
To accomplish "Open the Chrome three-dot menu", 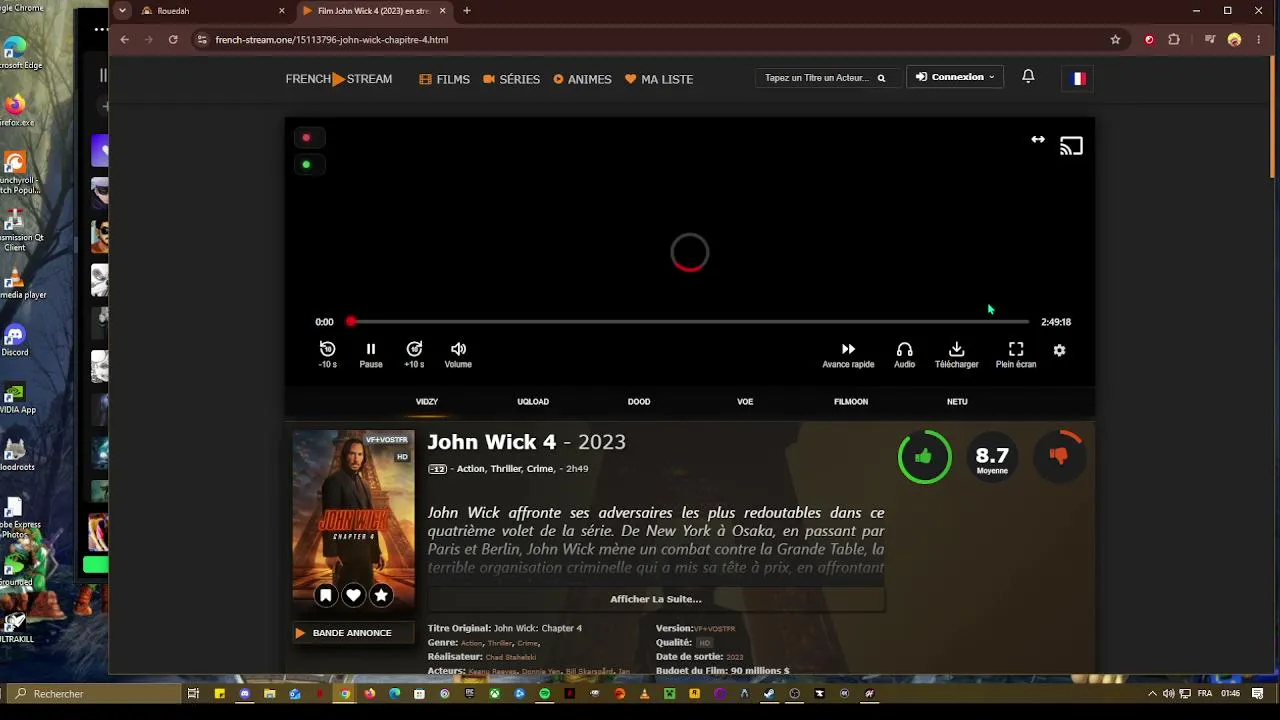I will click(1259, 40).
